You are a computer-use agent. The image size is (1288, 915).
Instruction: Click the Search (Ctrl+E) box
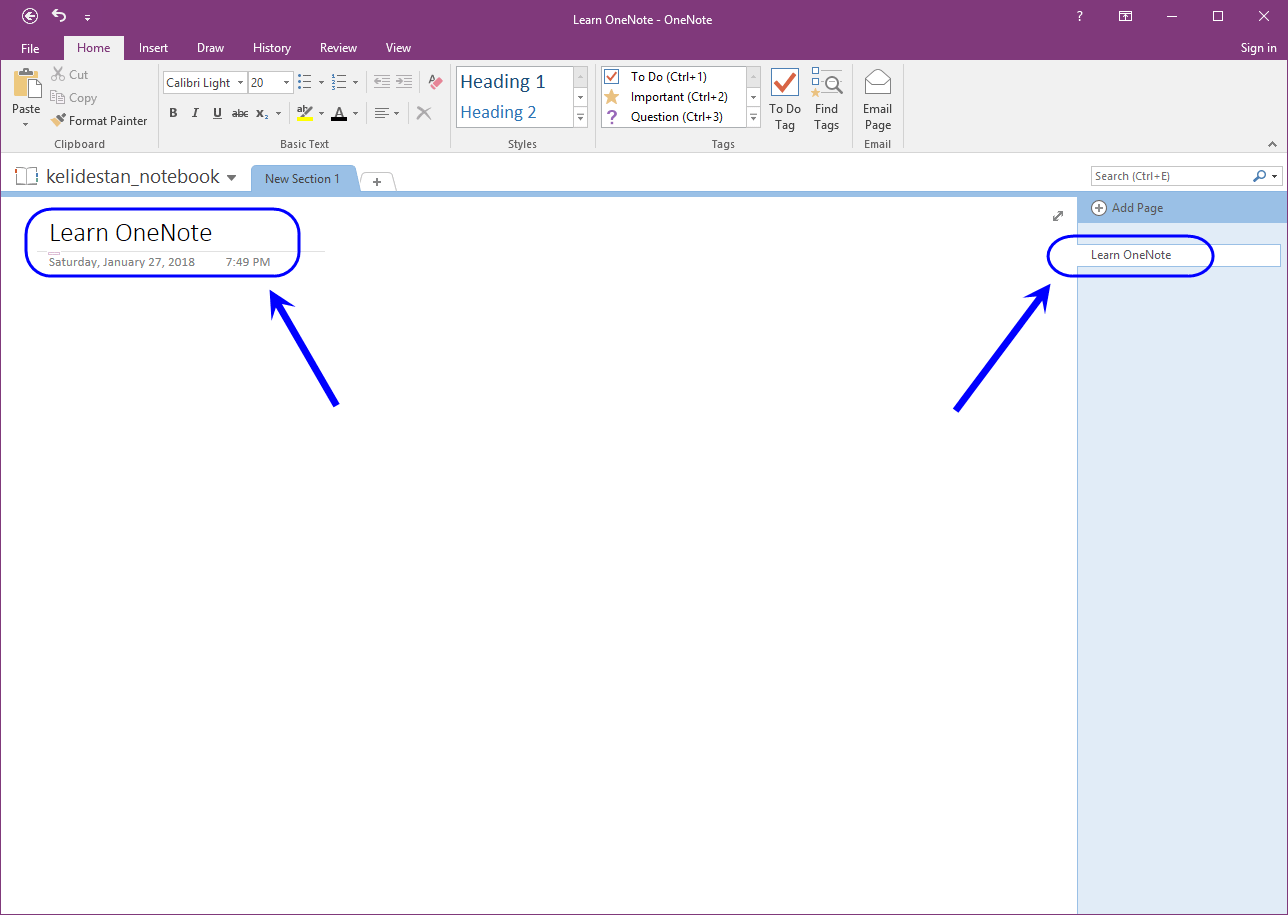(x=1171, y=176)
